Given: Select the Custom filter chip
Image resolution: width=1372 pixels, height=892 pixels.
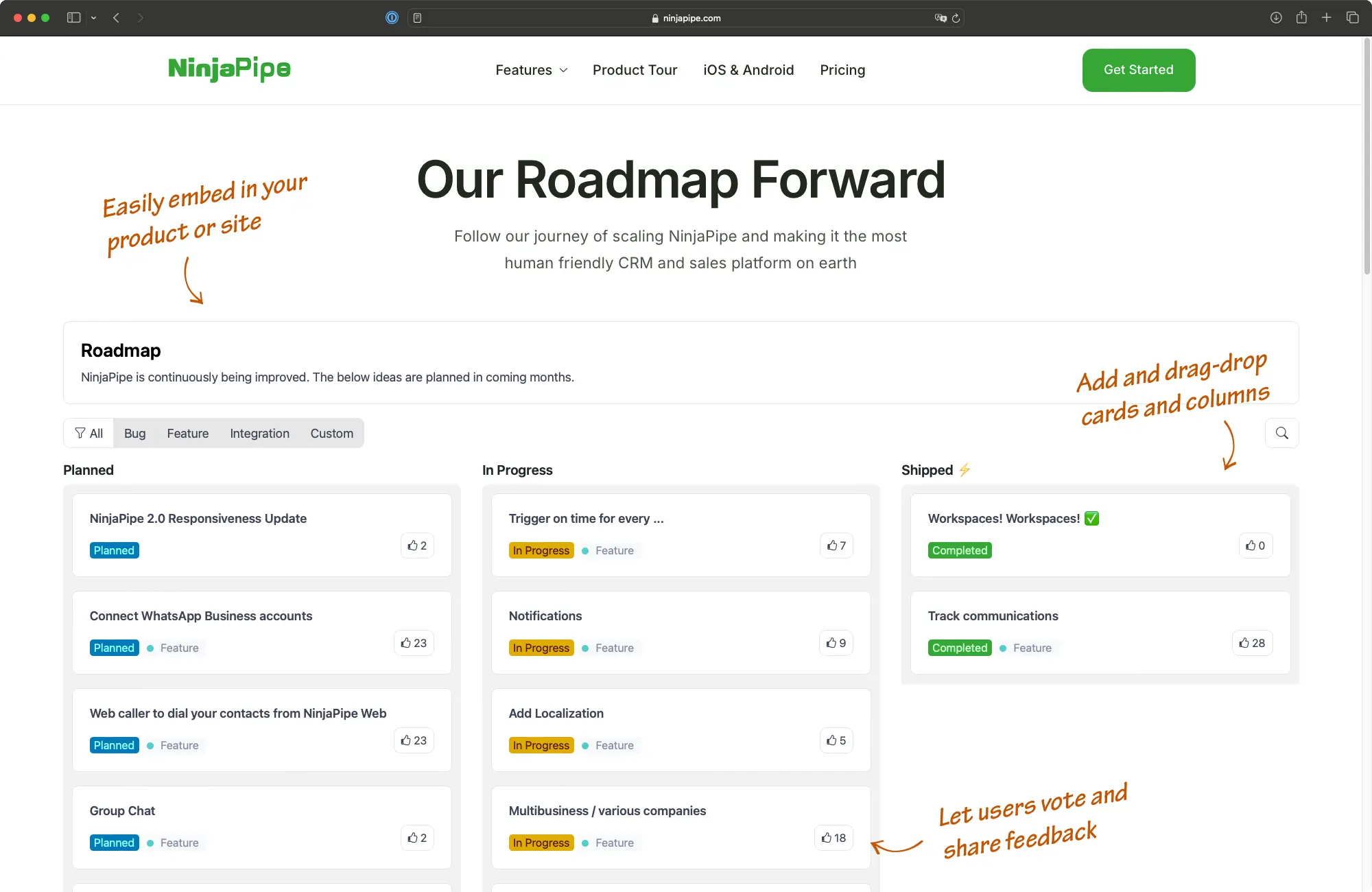Looking at the screenshot, I should [x=331, y=433].
